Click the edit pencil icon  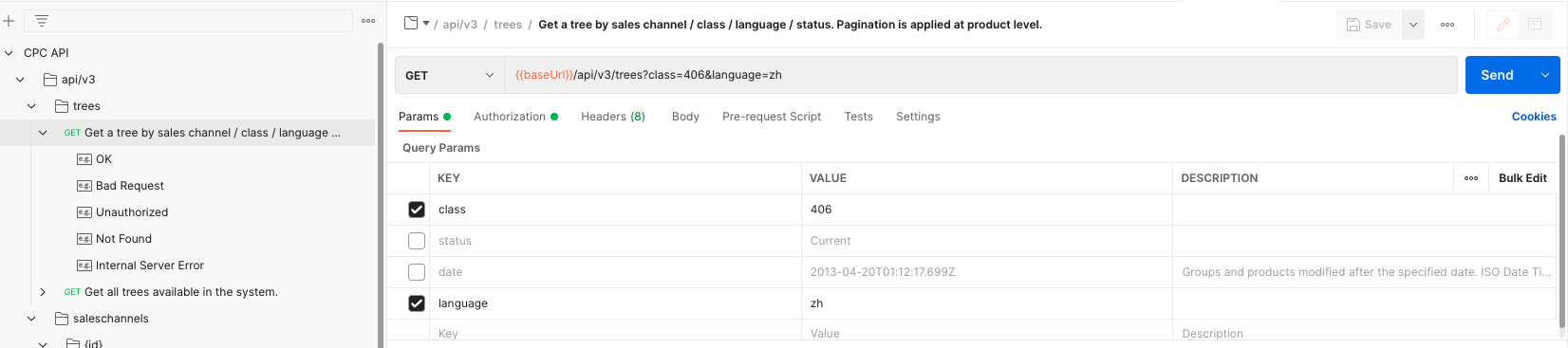click(1503, 25)
